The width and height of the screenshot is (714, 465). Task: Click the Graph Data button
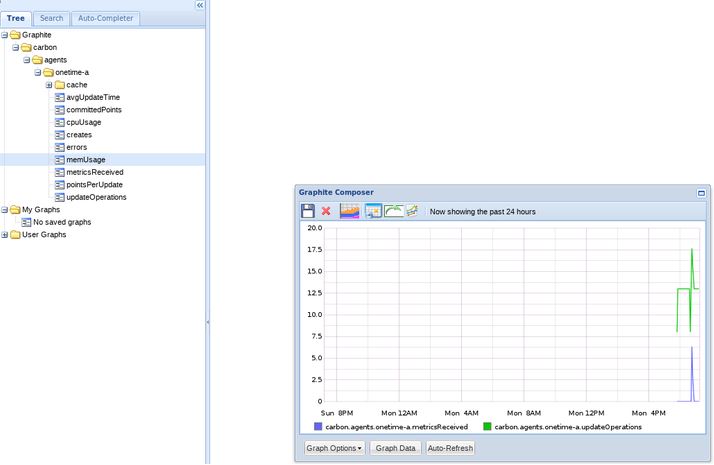pyautogui.click(x=395, y=448)
